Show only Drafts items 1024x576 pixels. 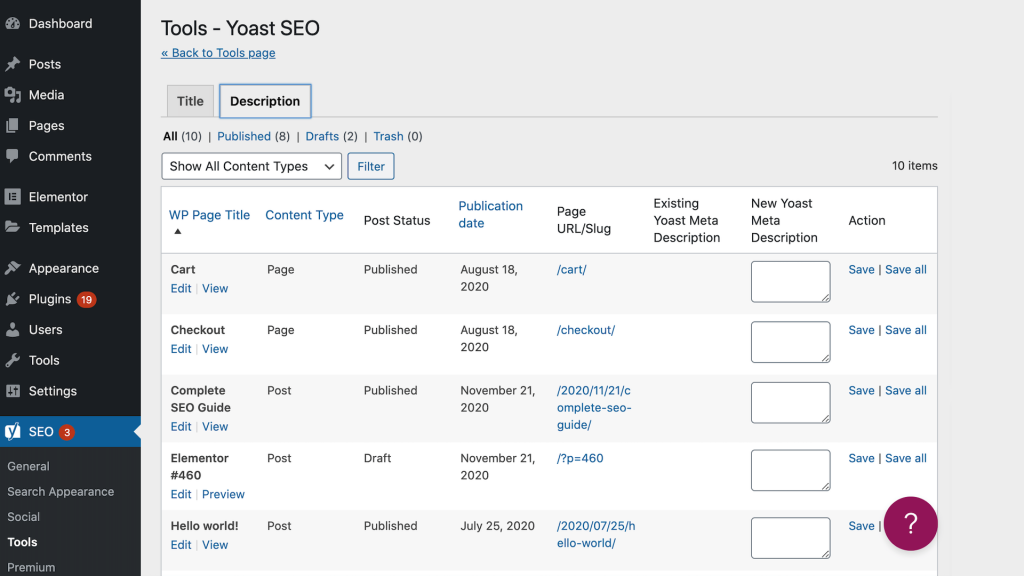[322, 136]
